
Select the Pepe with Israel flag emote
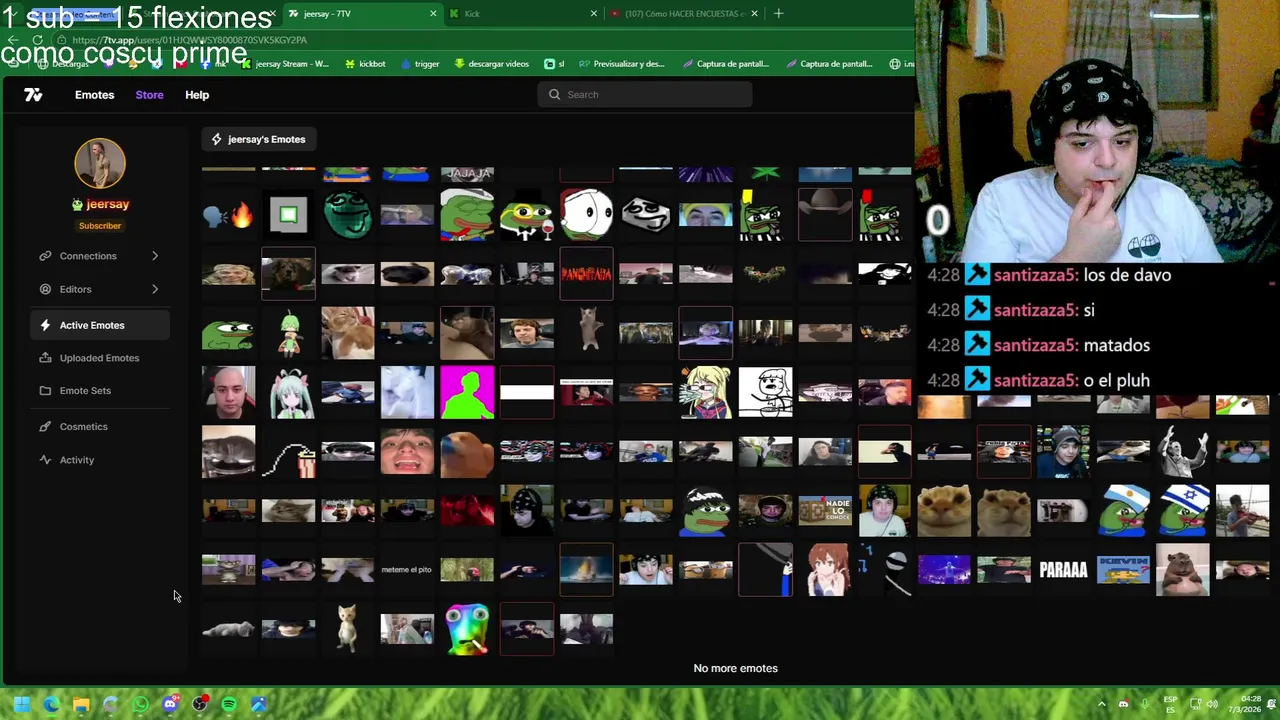tap(1183, 511)
